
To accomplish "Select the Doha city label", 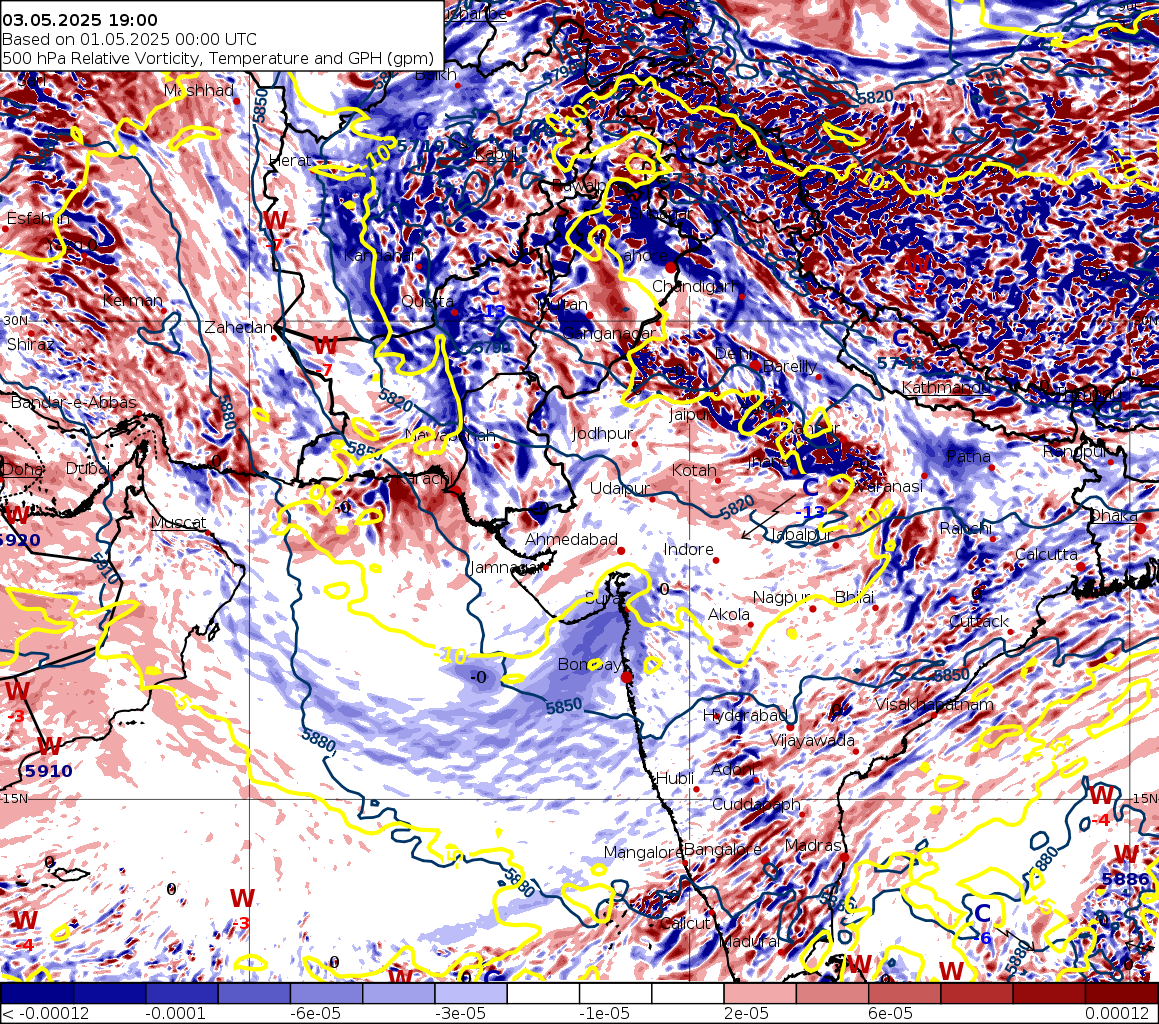I will 21,469.
